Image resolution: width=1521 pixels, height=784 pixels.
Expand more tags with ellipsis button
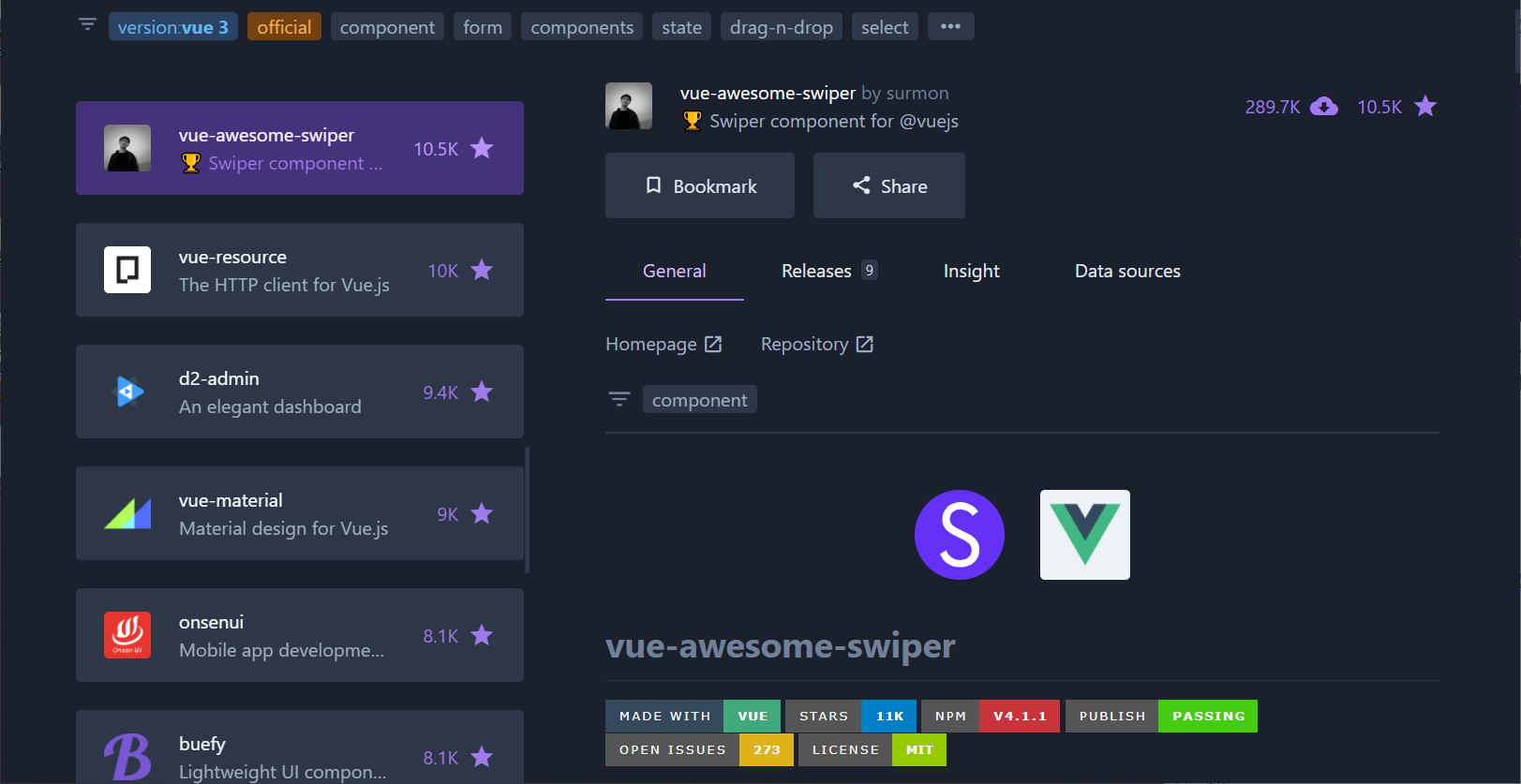(951, 26)
